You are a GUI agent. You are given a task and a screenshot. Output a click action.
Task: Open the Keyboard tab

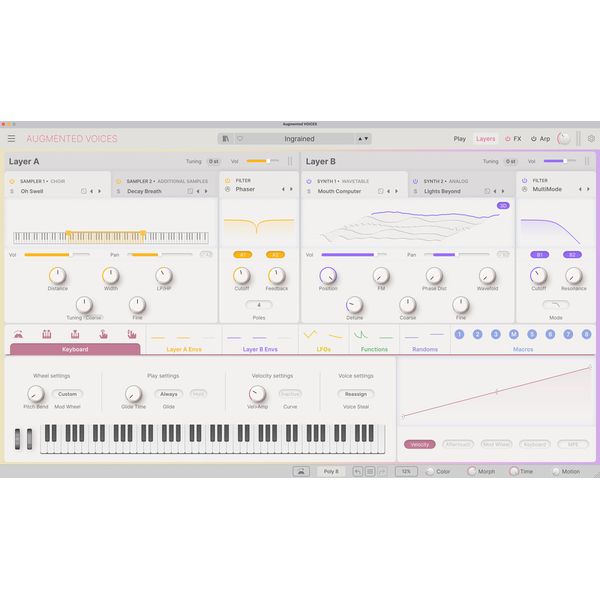tap(75, 349)
